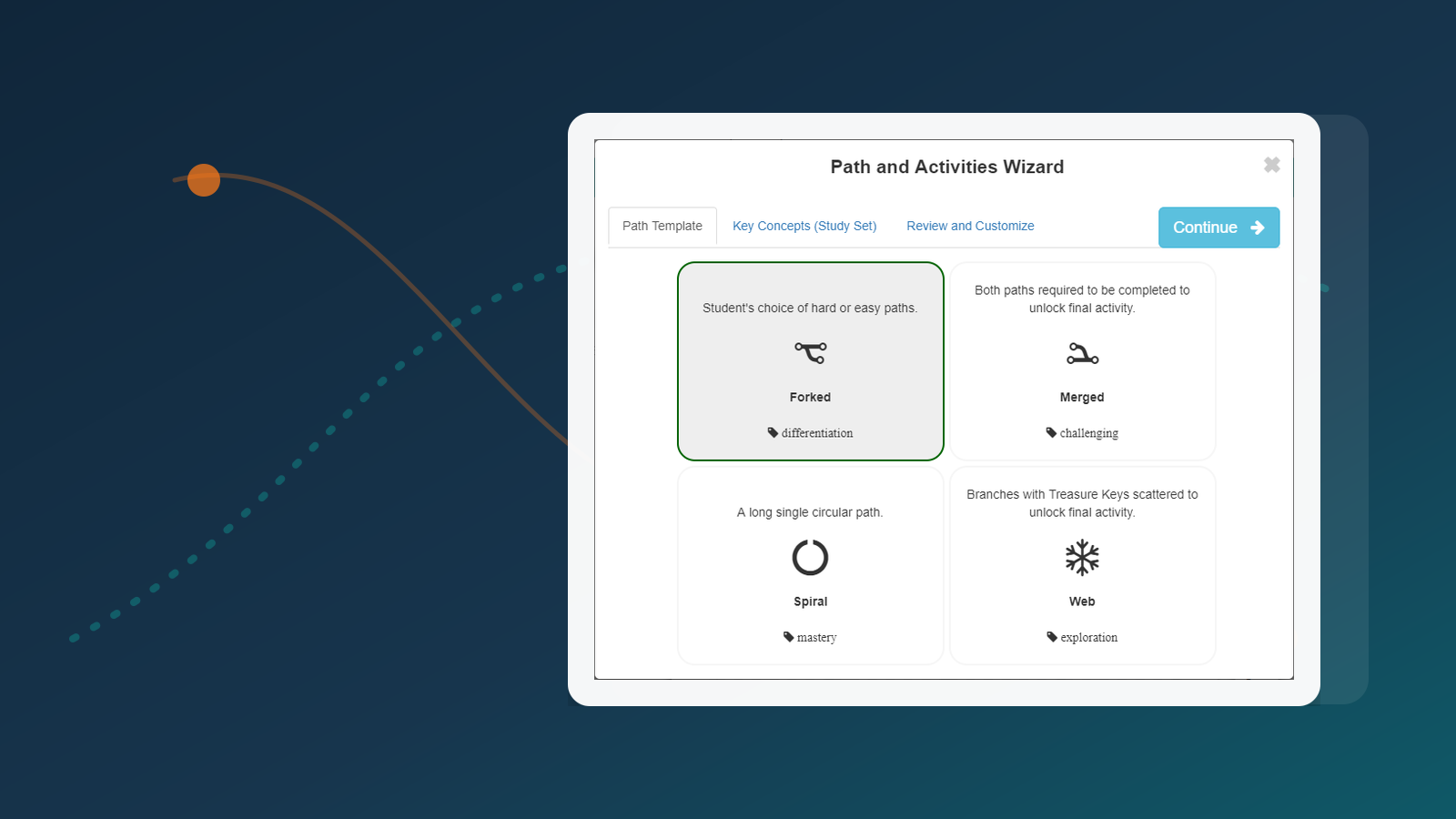Click the Spiral circular icon
Viewport: 1456px width, 819px height.
[x=810, y=558]
